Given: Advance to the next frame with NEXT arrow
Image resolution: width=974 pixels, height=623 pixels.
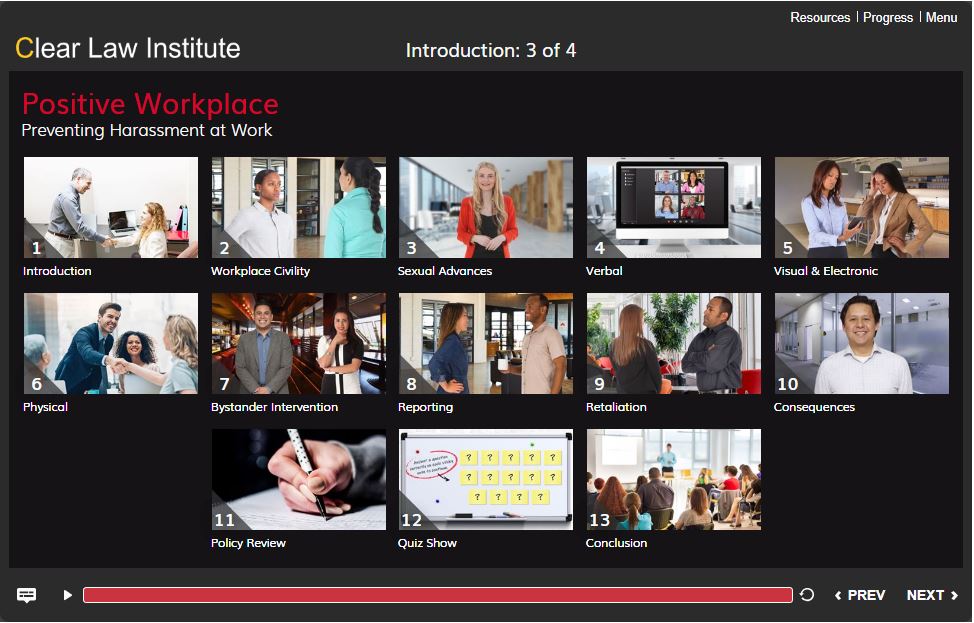Looking at the screenshot, I should 928,594.
